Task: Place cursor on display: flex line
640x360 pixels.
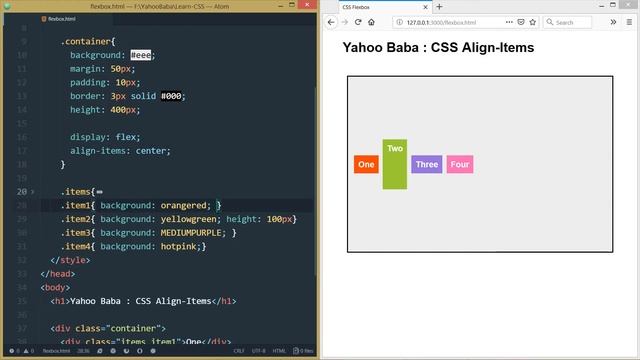Action: pos(105,137)
